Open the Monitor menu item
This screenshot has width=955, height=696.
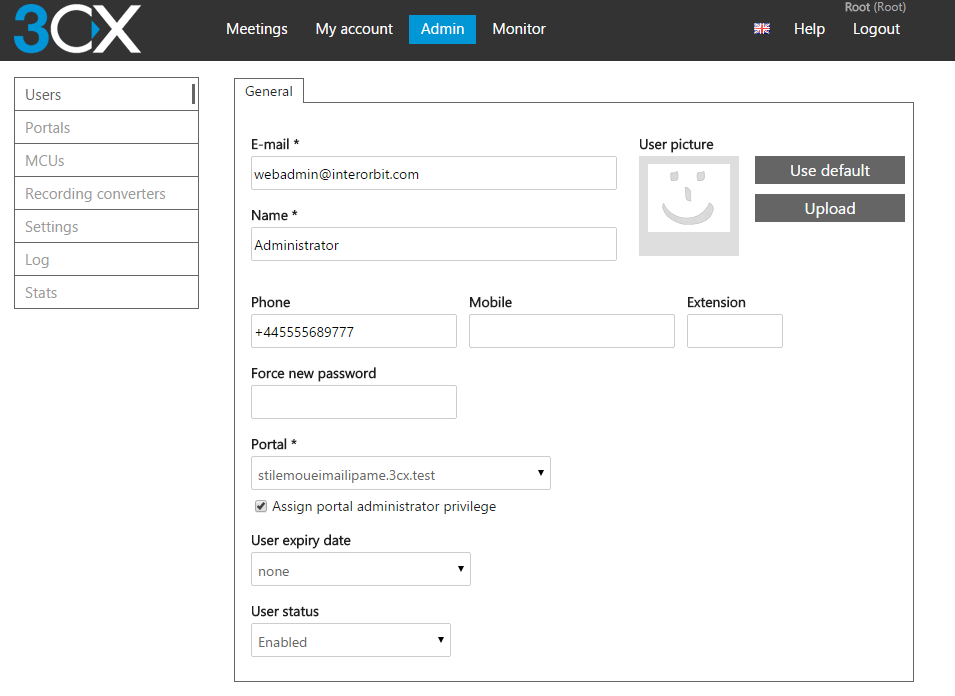[x=519, y=29]
